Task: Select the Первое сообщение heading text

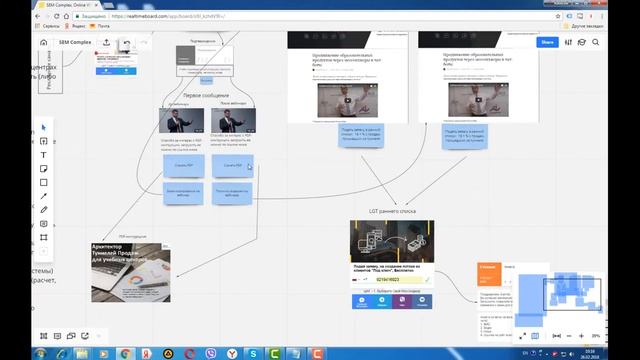Action: [x=206, y=96]
